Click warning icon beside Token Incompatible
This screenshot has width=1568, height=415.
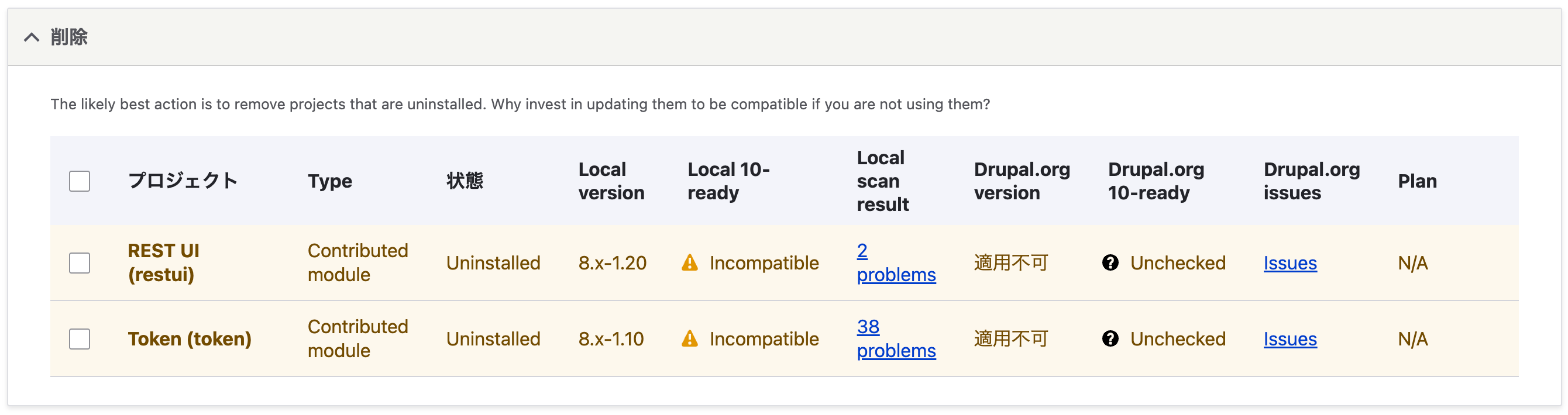click(690, 339)
